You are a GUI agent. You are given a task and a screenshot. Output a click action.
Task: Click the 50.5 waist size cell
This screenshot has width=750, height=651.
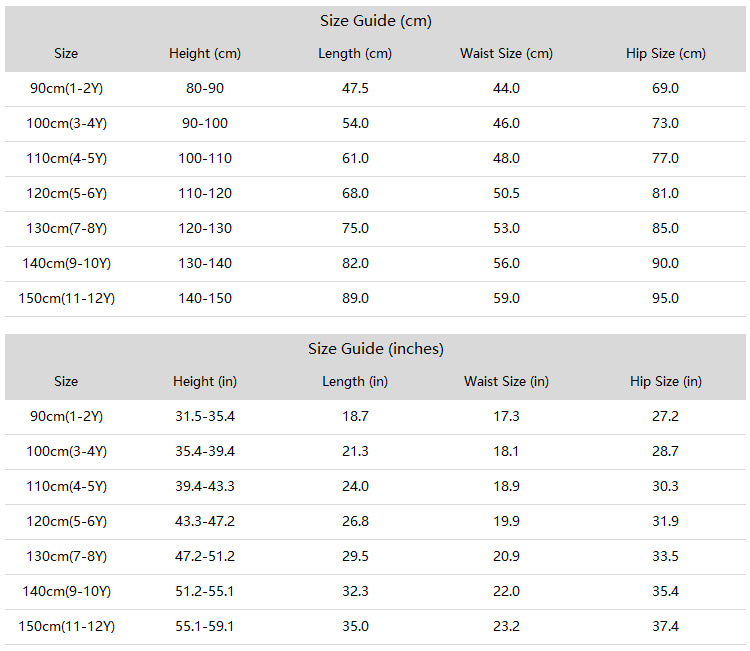coord(506,194)
